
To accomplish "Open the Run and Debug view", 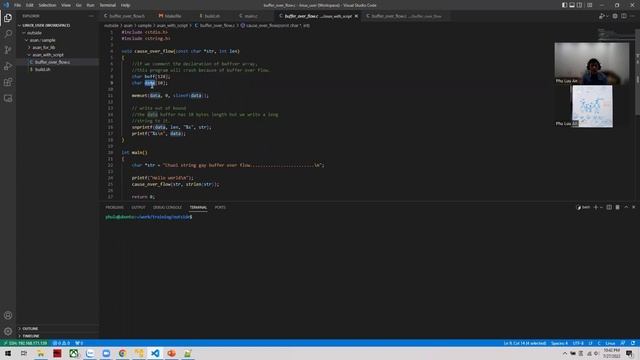I will pos(8,66).
